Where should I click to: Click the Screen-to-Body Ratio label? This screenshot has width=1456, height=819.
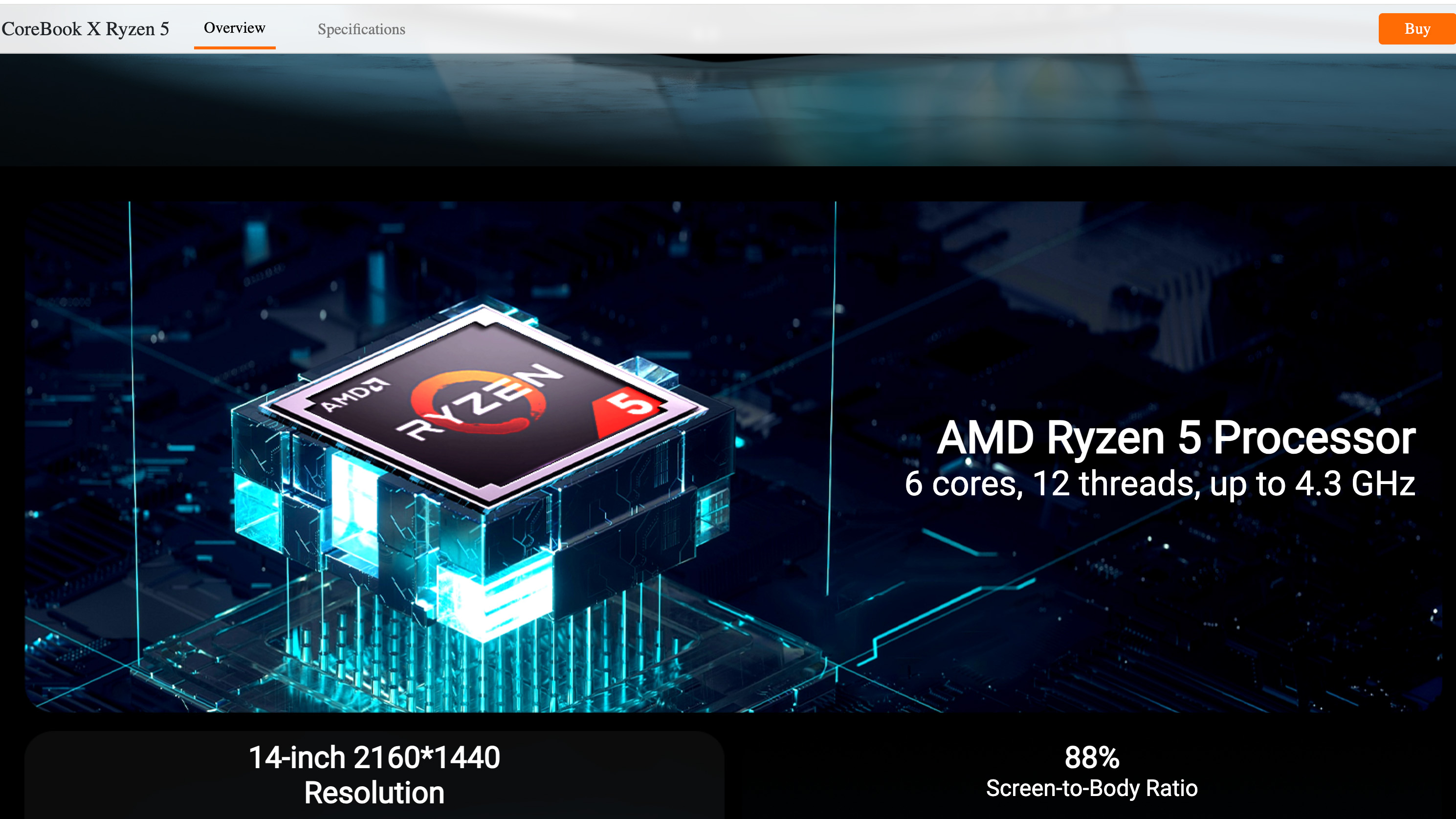1091,788
